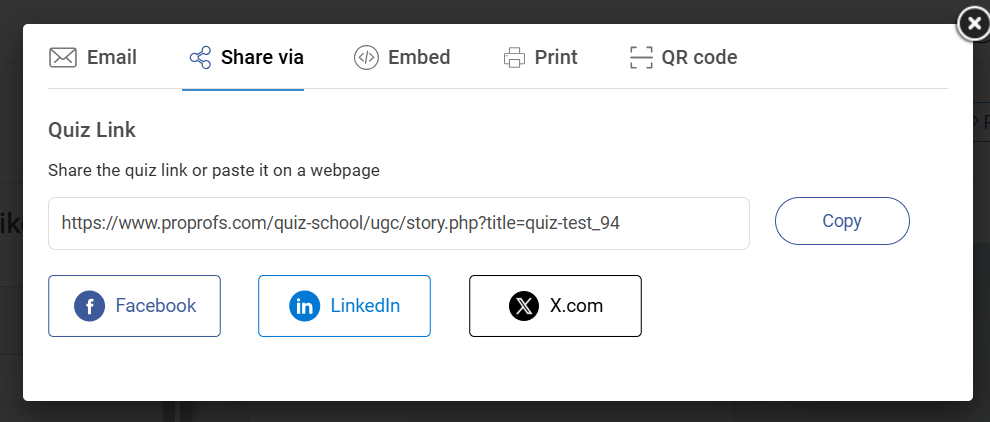The width and height of the screenshot is (990, 422).
Task: Click inside the quiz link URL field
Action: point(398,223)
